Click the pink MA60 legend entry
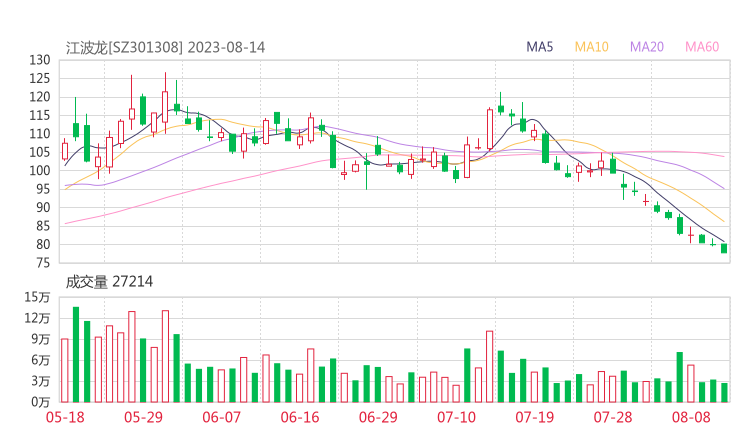740x440 pixels. 702,47
